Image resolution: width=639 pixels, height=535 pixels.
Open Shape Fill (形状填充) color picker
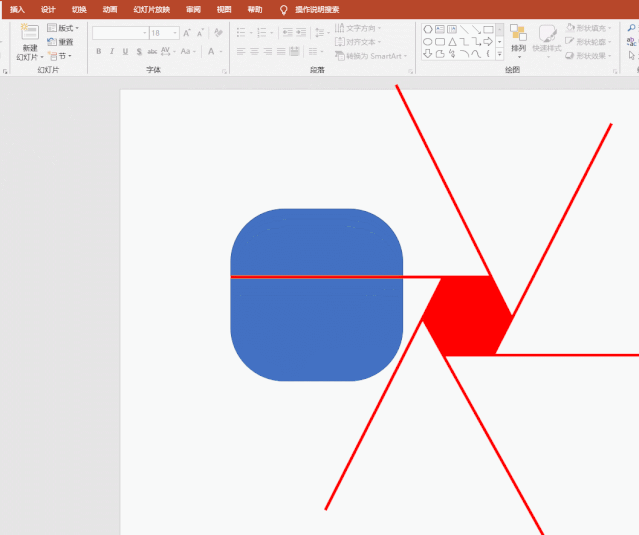[590, 28]
